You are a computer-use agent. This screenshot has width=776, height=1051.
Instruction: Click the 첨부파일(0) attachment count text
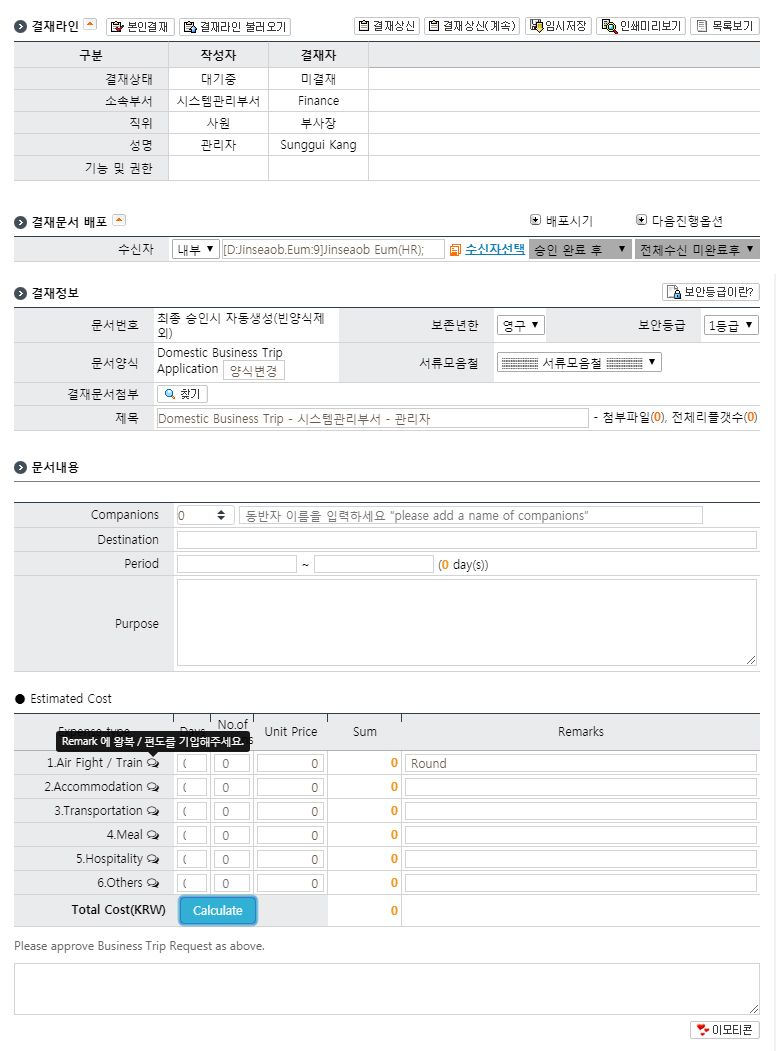pyautogui.click(x=633, y=418)
